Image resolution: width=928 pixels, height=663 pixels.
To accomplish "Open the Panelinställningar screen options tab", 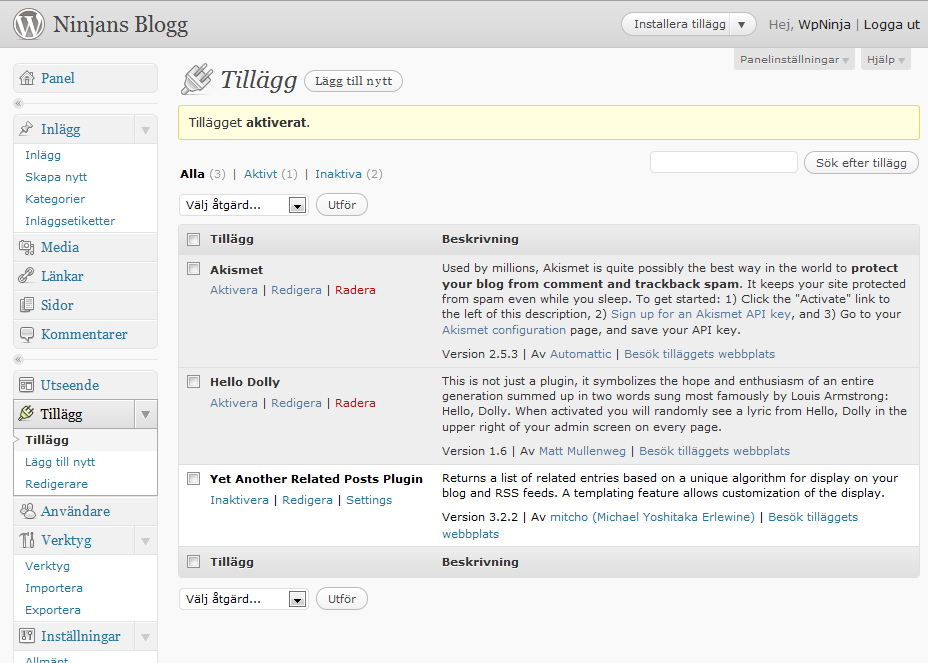I will 794,60.
